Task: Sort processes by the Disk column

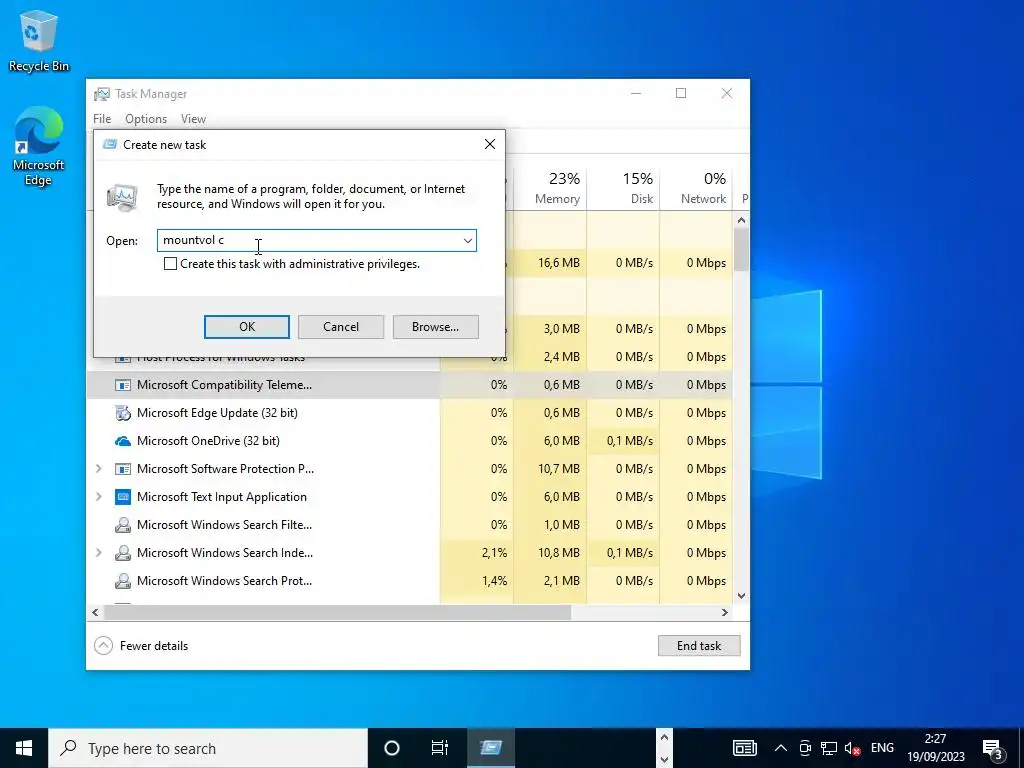Action: tap(624, 187)
